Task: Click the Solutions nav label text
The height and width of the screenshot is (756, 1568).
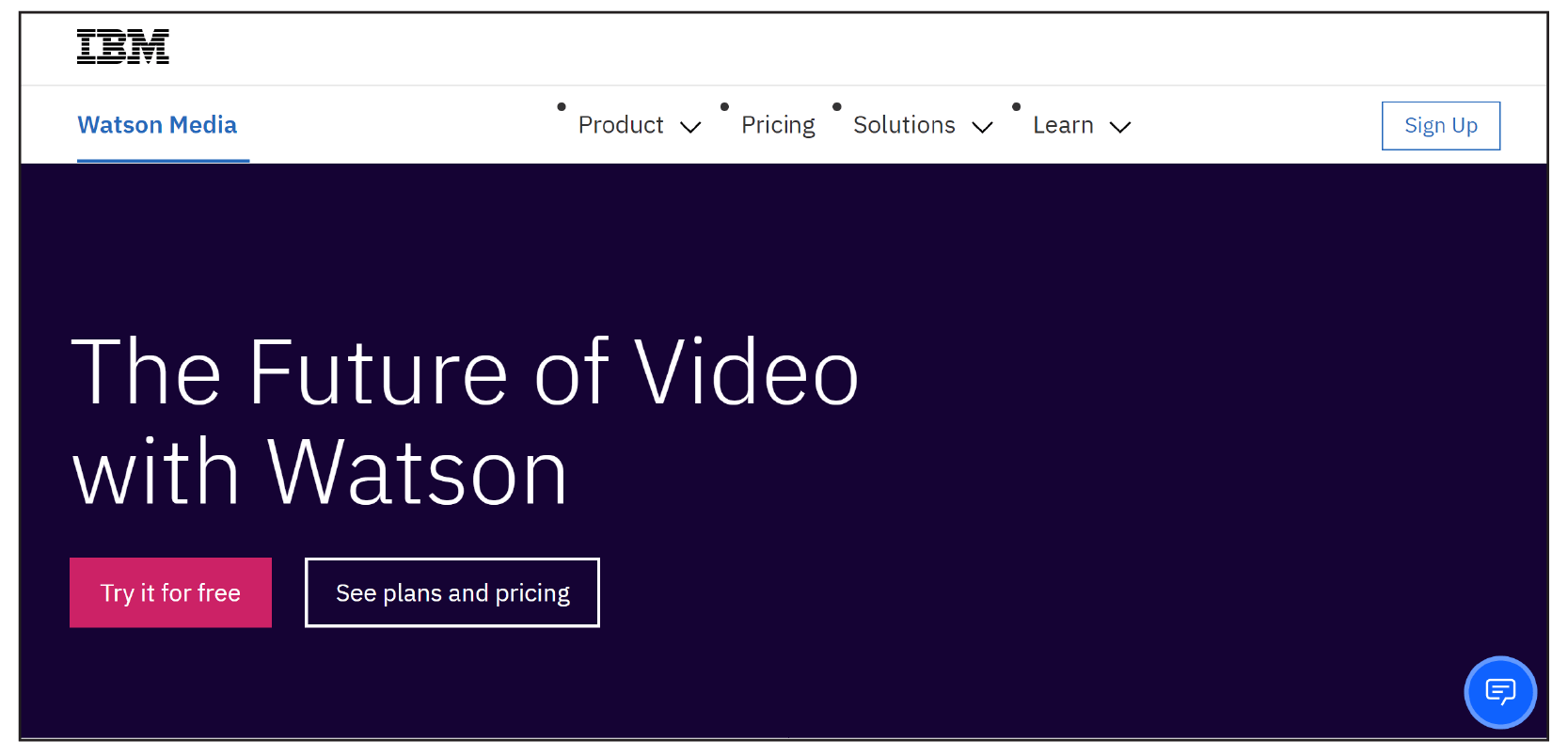Action: click(x=904, y=124)
